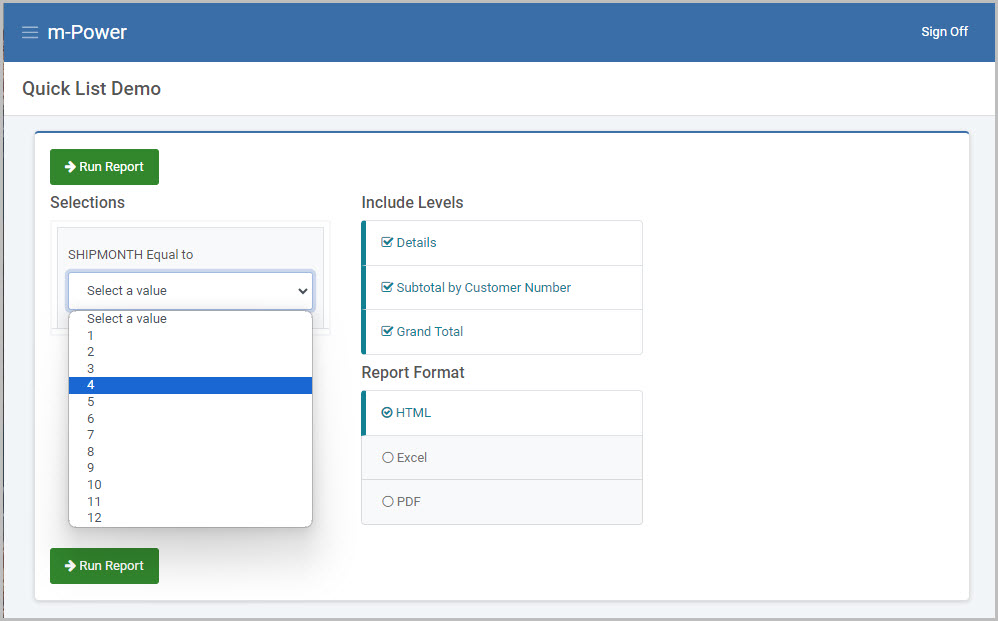
Task: Choose month 12 from the dropdown list
Action: [190, 518]
